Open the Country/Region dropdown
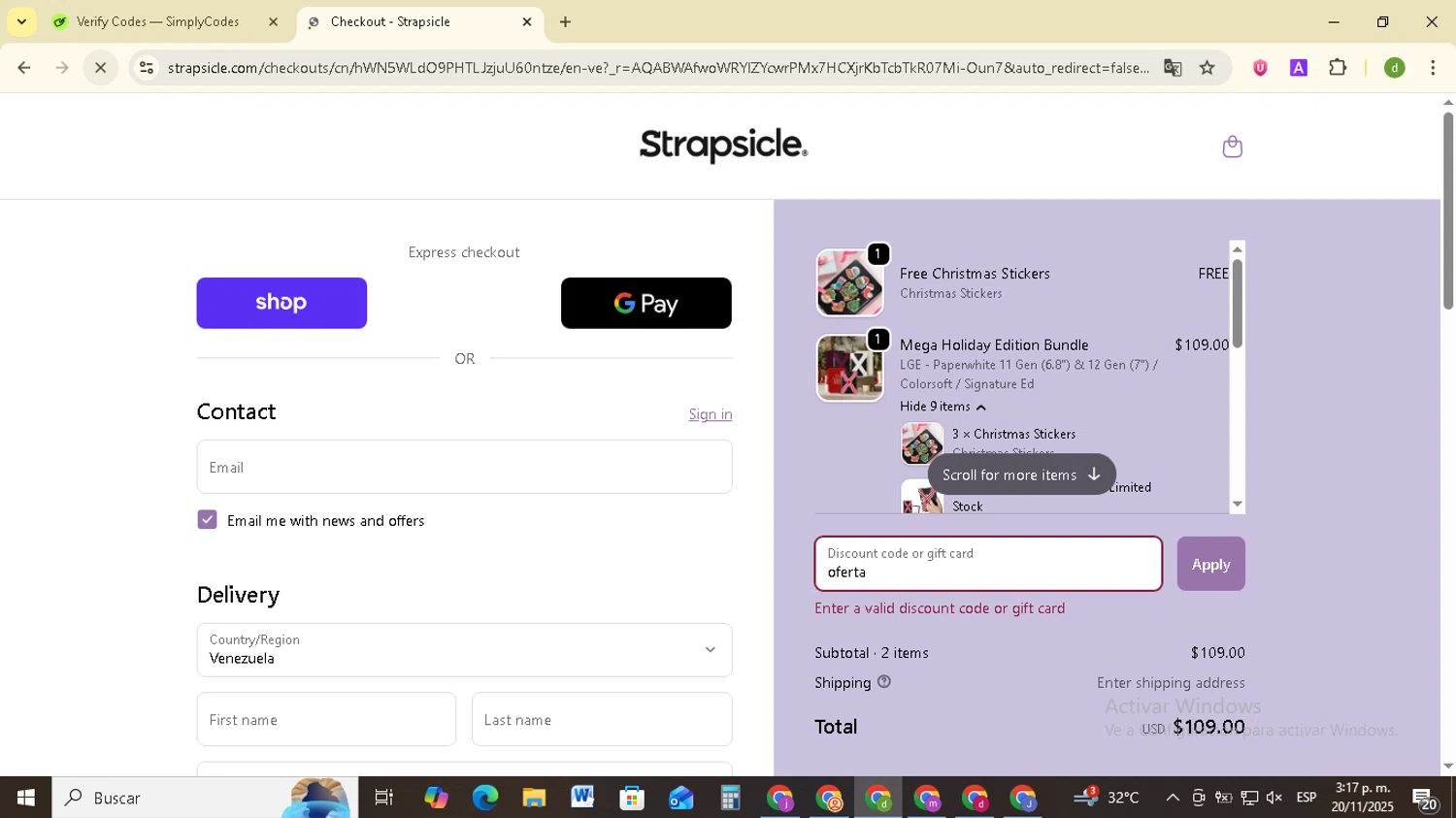The width and height of the screenshot is (1456, 818). [464, 650]
